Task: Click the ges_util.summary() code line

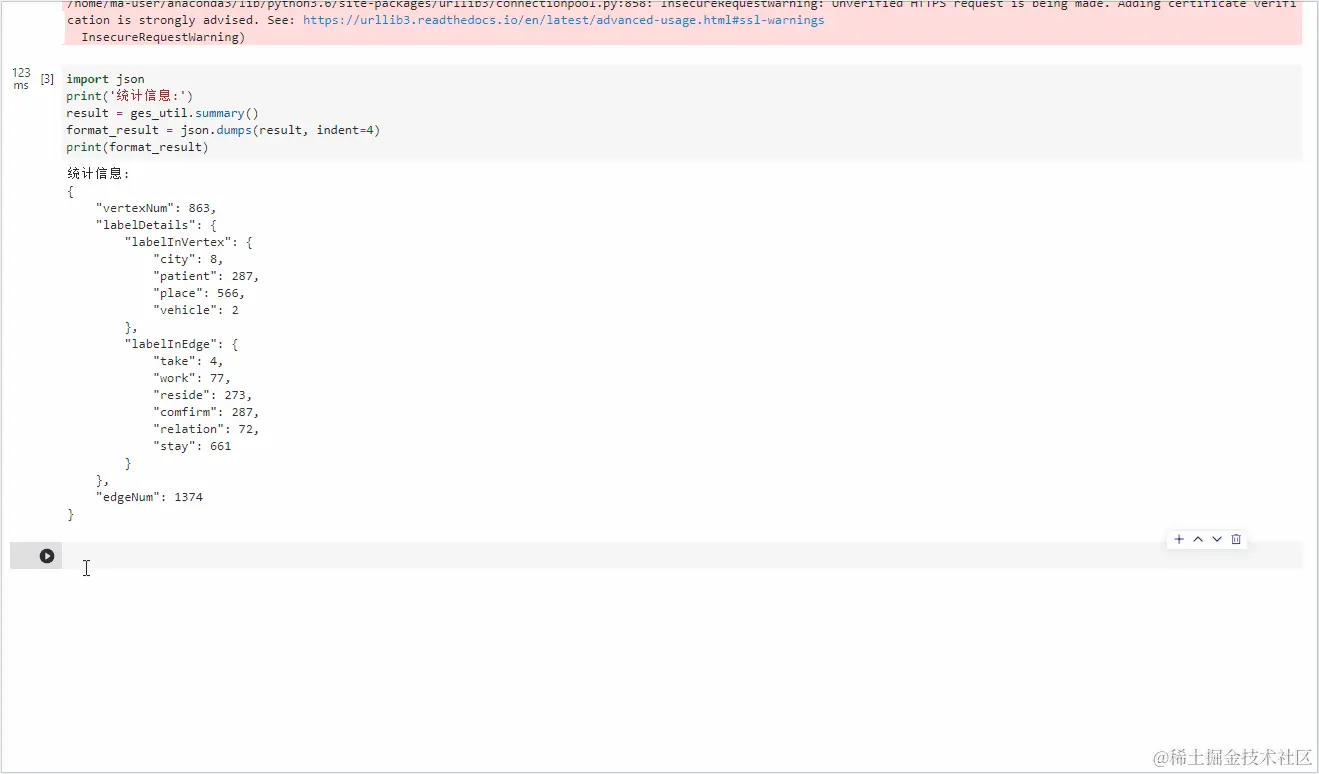Action: (163, 113)
